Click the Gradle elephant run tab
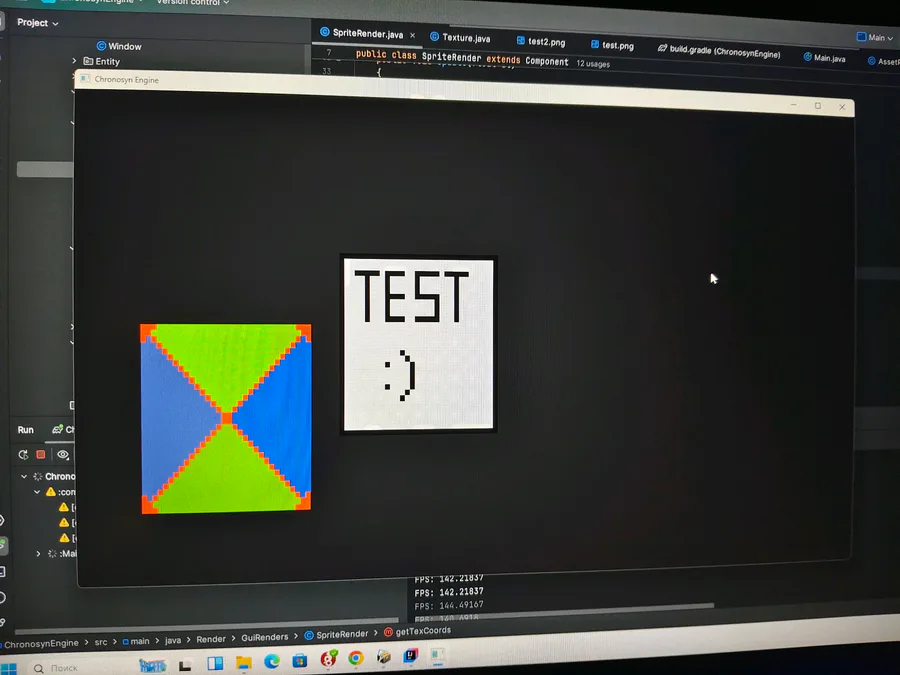Screen dimensions: 900x675 point(63,429)
